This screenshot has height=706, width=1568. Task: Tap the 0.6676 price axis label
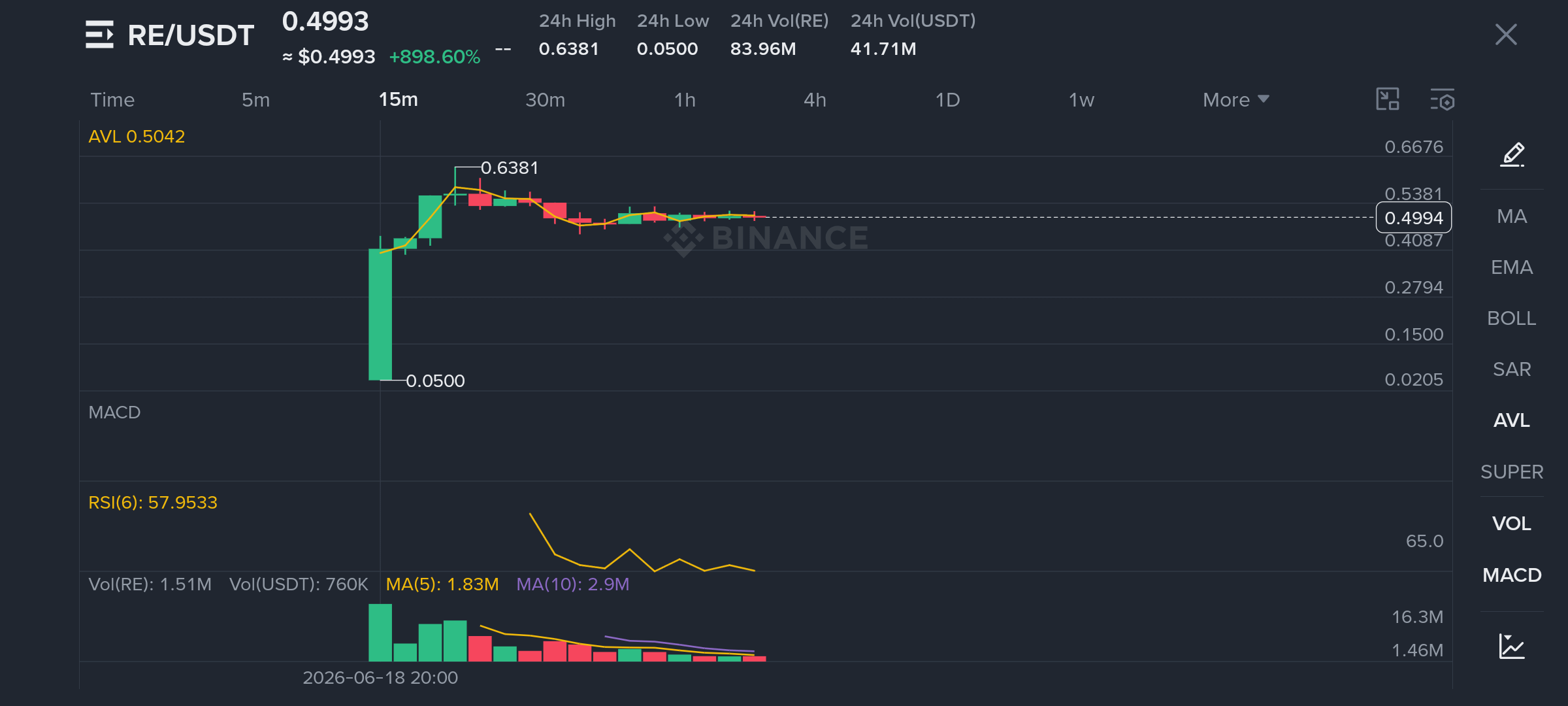click(x=1414, y=147)
